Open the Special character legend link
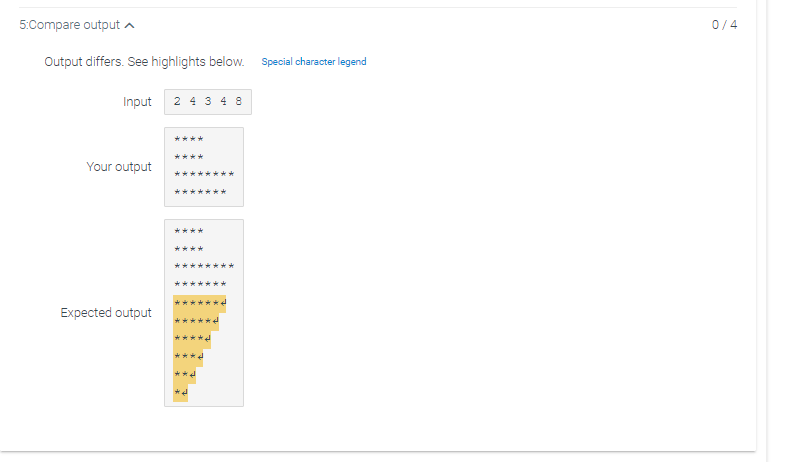The image size is (786, 462). click(314, 62)
